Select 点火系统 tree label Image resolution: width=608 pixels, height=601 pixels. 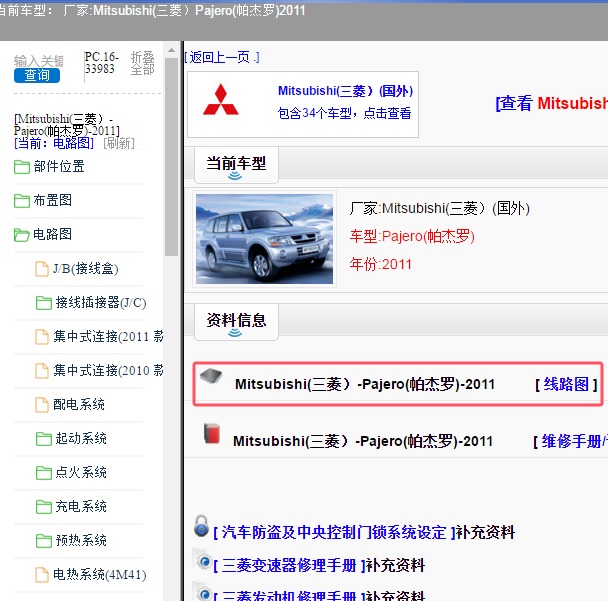(x=81, y=472)
